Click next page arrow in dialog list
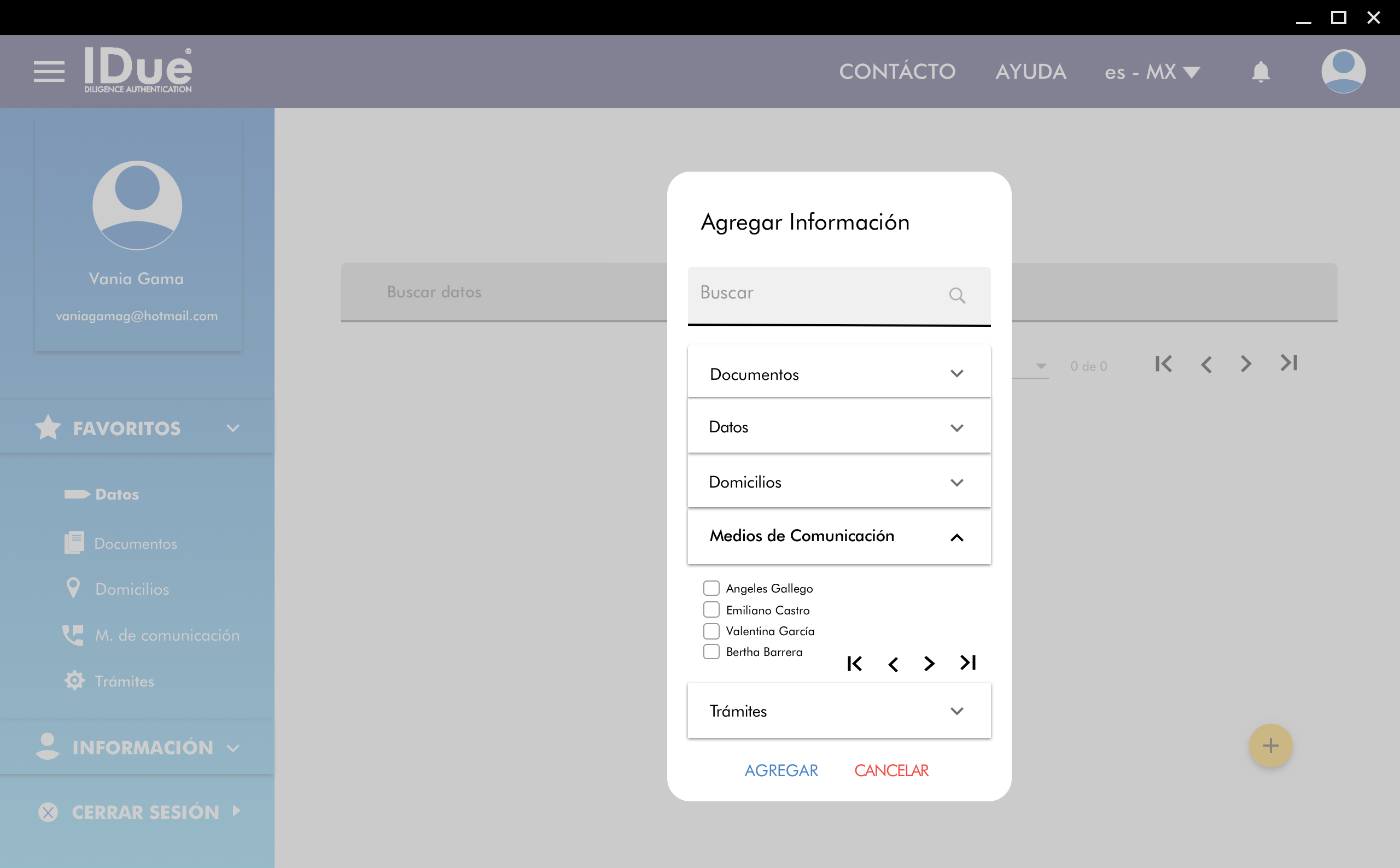Image resolution: width=1400 pixels, height=868 pixels. 929,664
